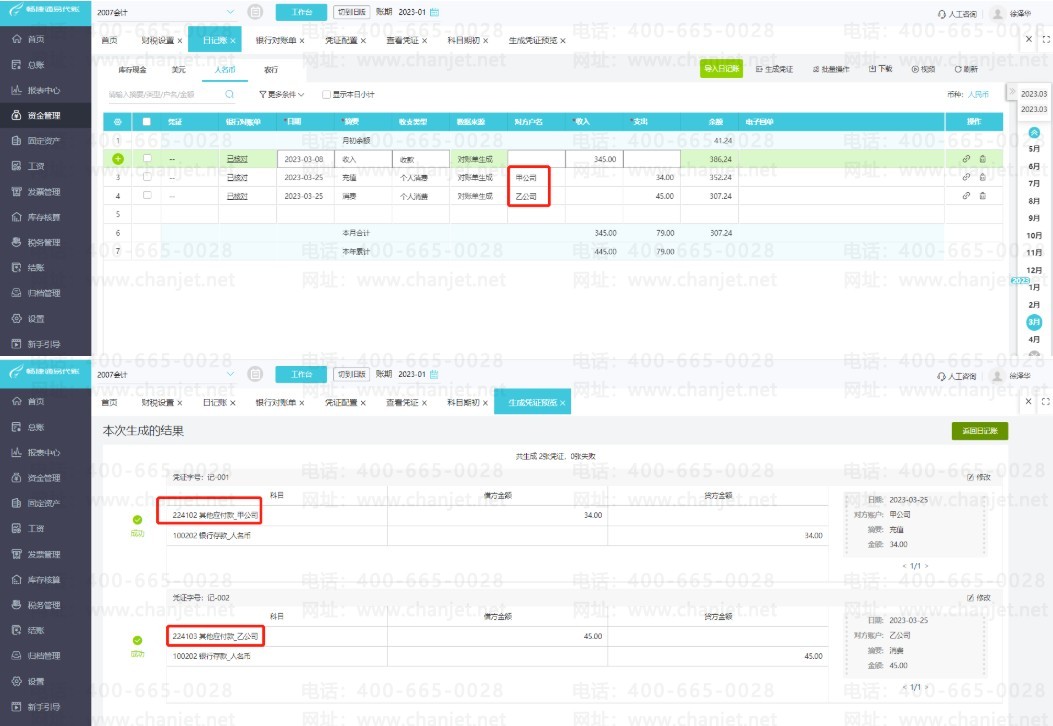Select 12月 in the month timeline

(x=1034, y=270)
